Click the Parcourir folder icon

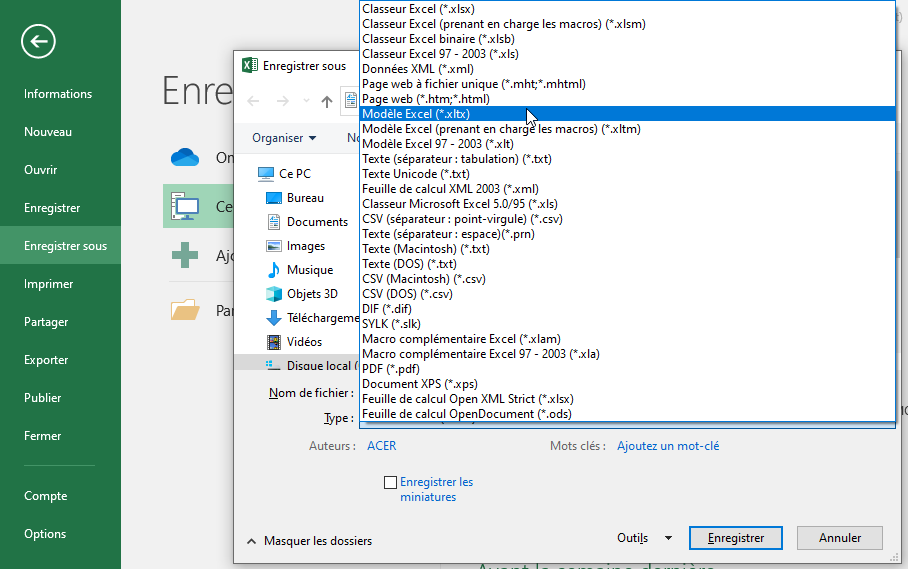tap(185, 310)
